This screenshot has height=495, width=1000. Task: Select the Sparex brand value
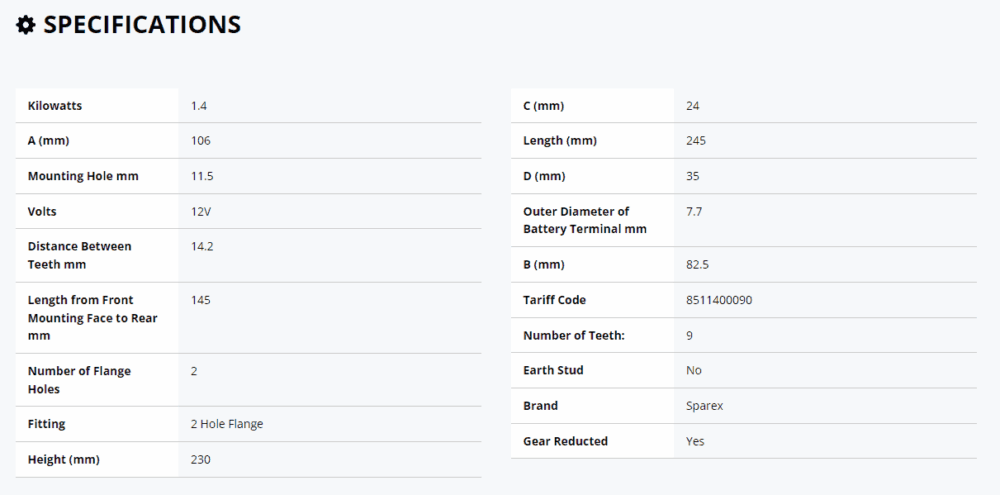(705, 406)
